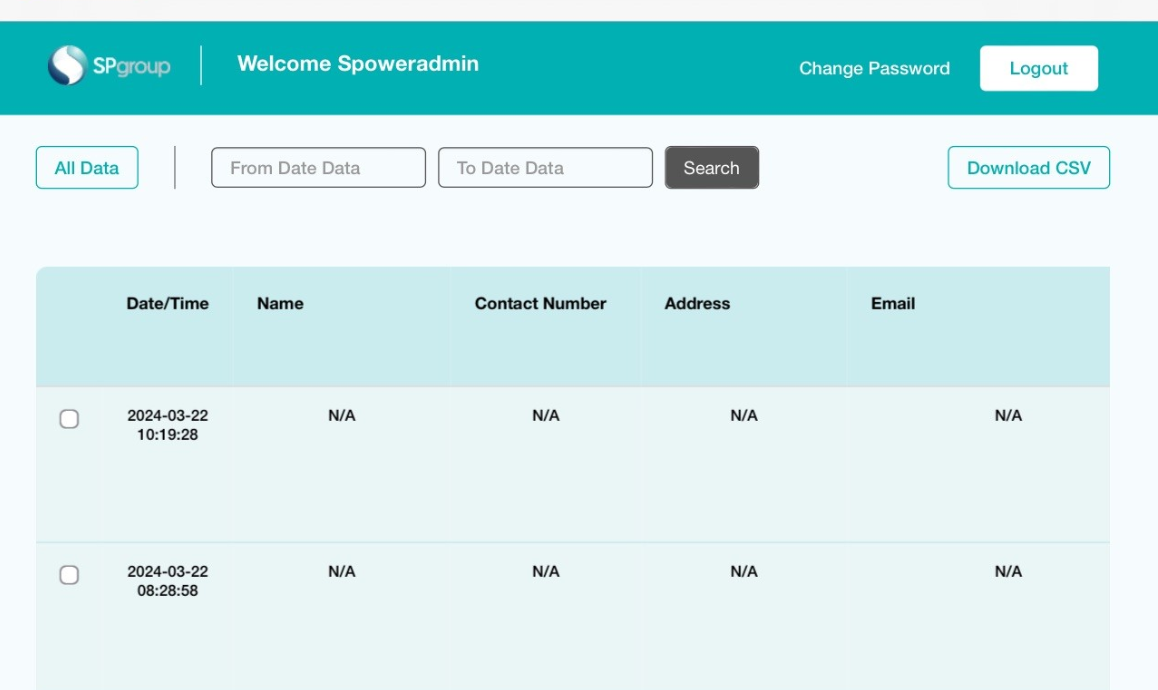The image size is (1158, 690).
Task: Click the SP Group logo
Action: coord(109,66)
